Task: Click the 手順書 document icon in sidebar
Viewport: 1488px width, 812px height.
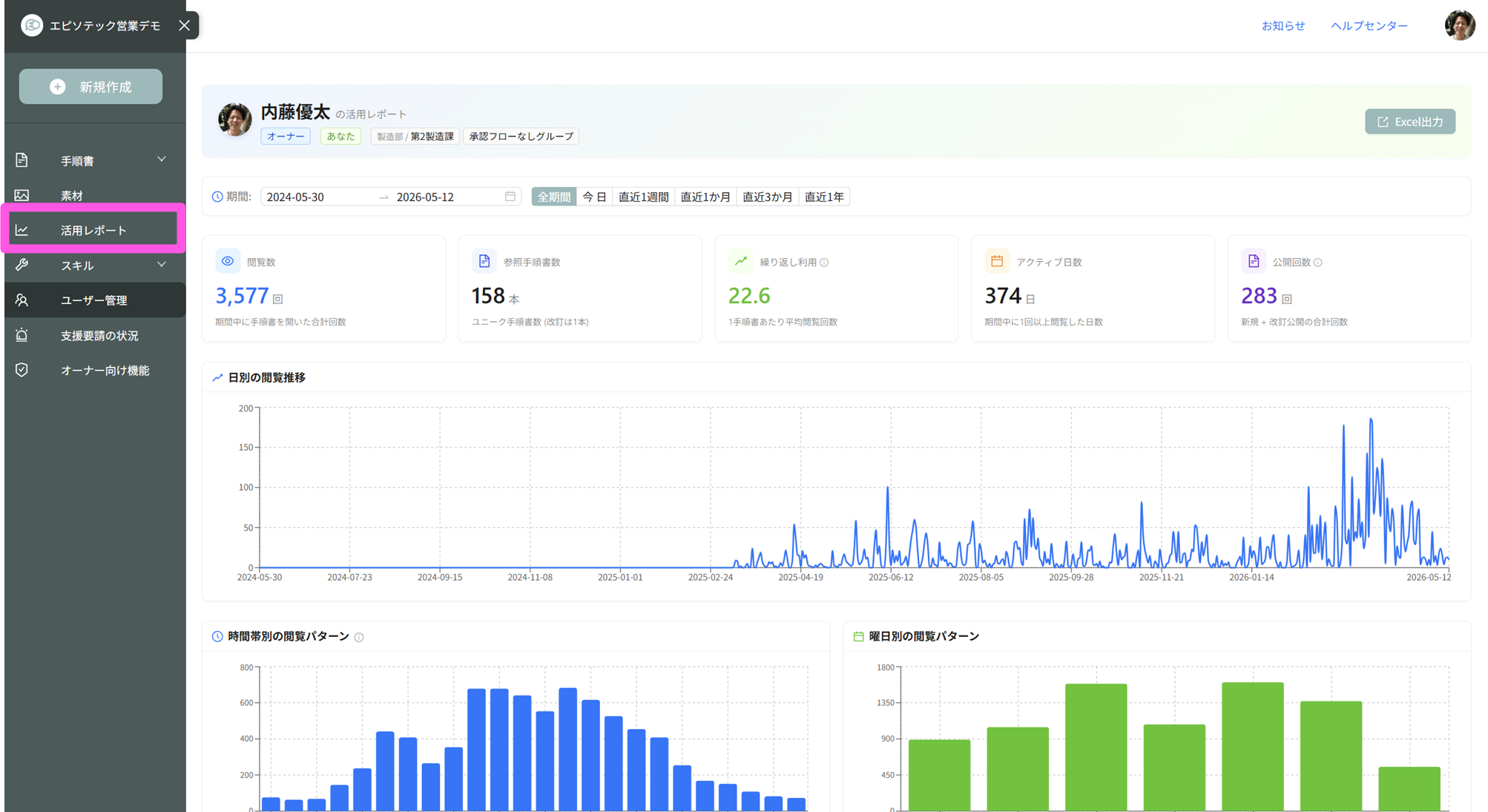Action: click(x=22, y=160)
